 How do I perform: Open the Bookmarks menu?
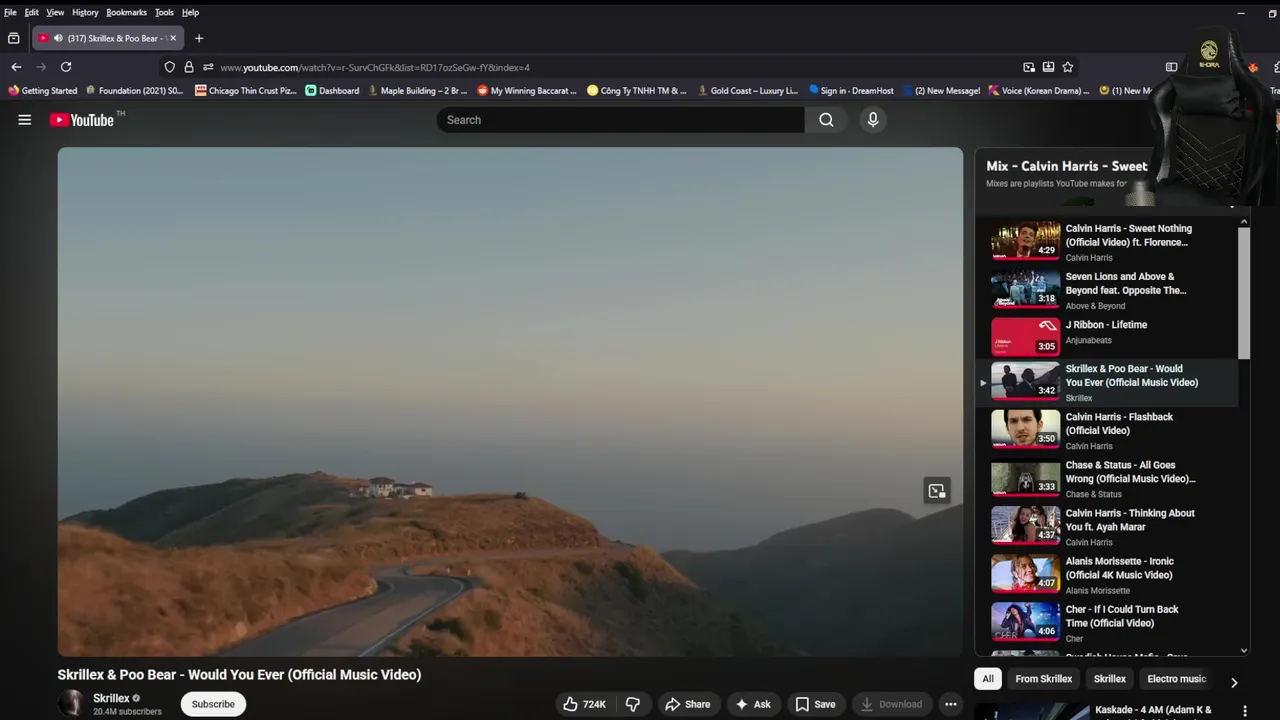click(126, 12)
